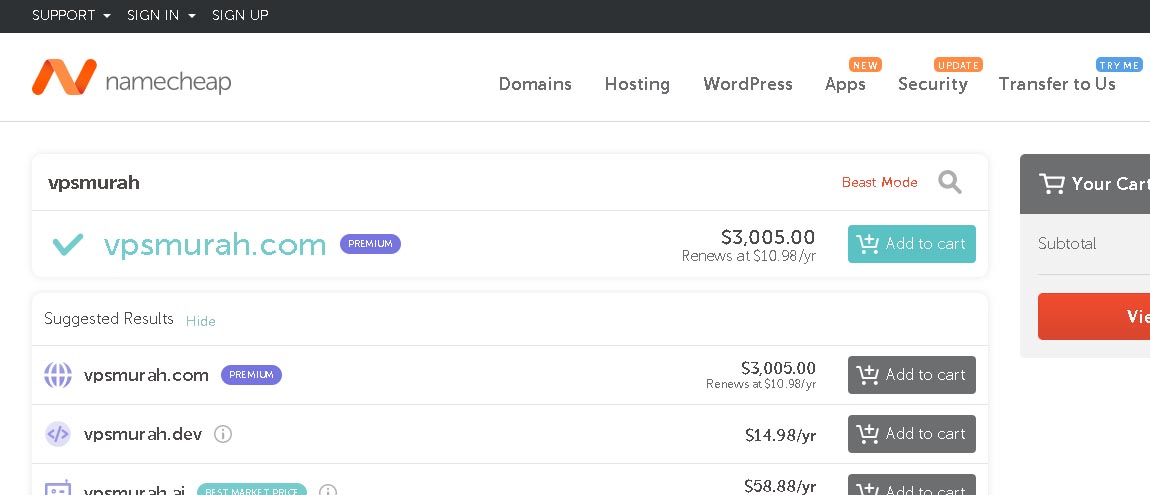Click the green checkmark beside vpsmurah.com
This screenshot has height=495, width=1150.
tap(67, 244)
